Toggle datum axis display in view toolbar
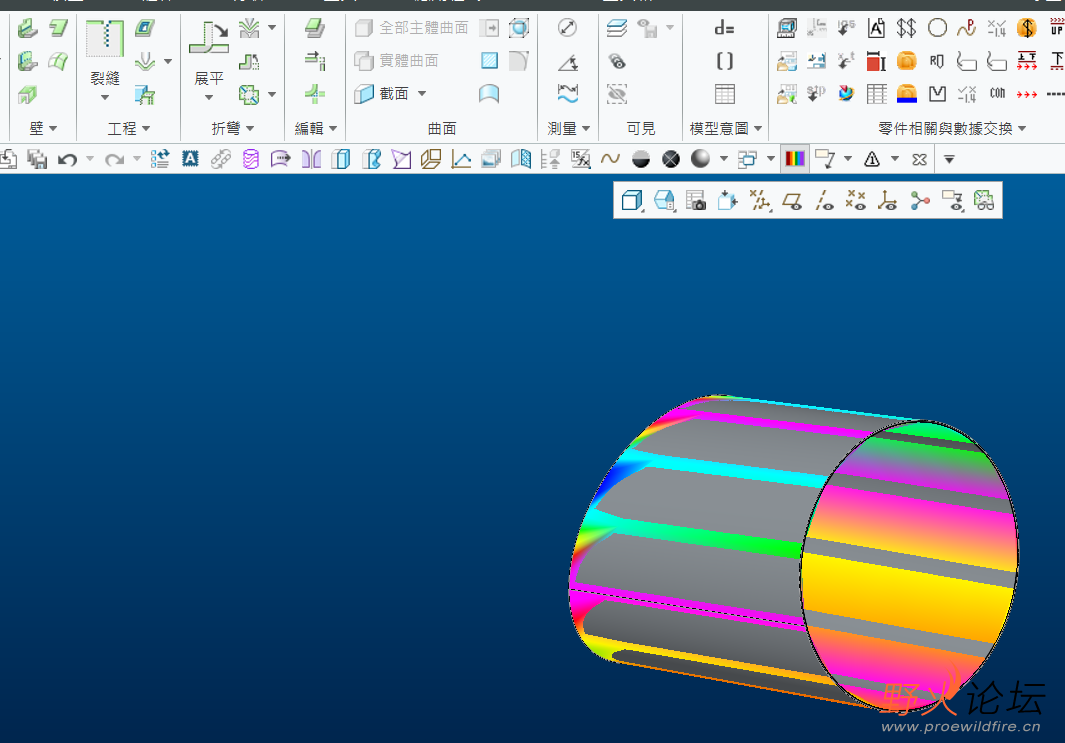Screen dimensions: 1065x743 click(824, 200)
